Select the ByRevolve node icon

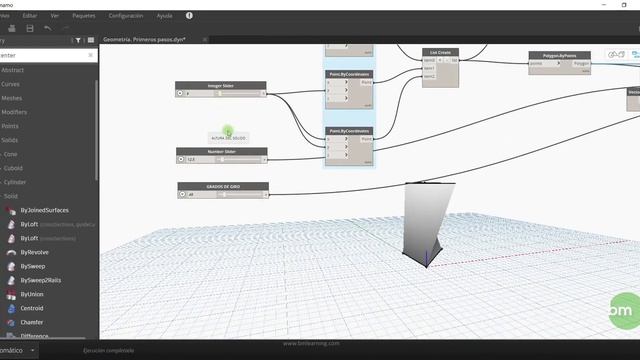click(x=11, y=252)
